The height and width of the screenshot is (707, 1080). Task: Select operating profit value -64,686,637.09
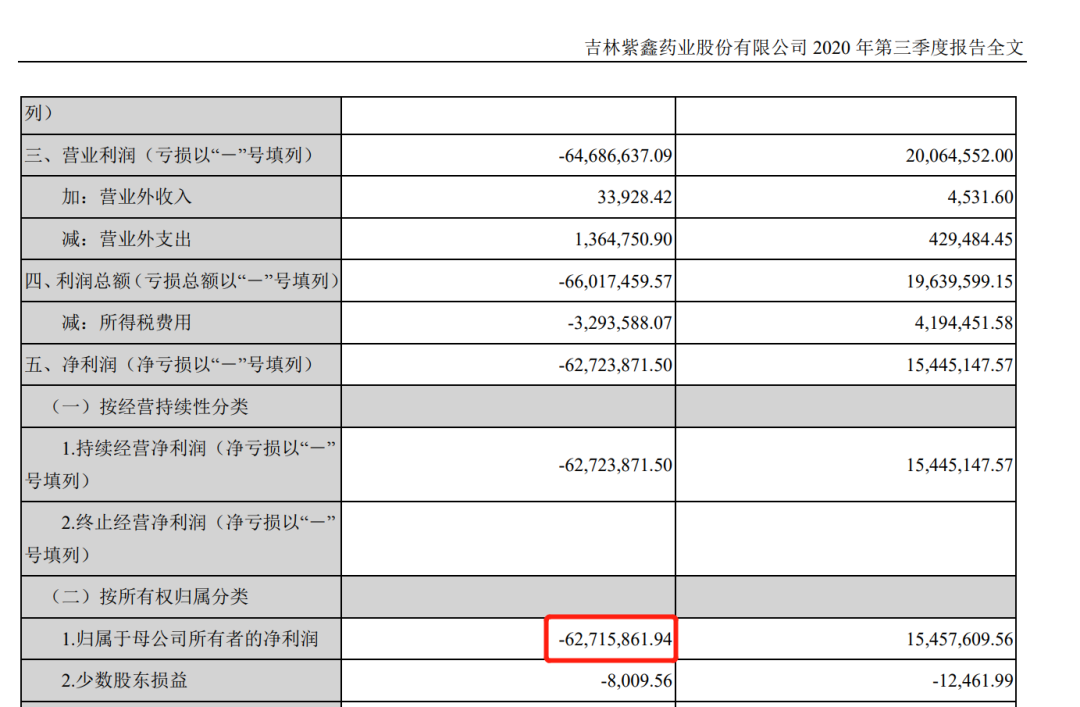point(615,156)
